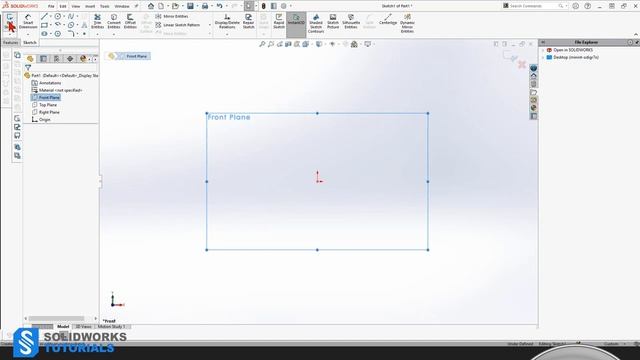
Task: Pick the Line sketch tool
Action: coord(44,16)
